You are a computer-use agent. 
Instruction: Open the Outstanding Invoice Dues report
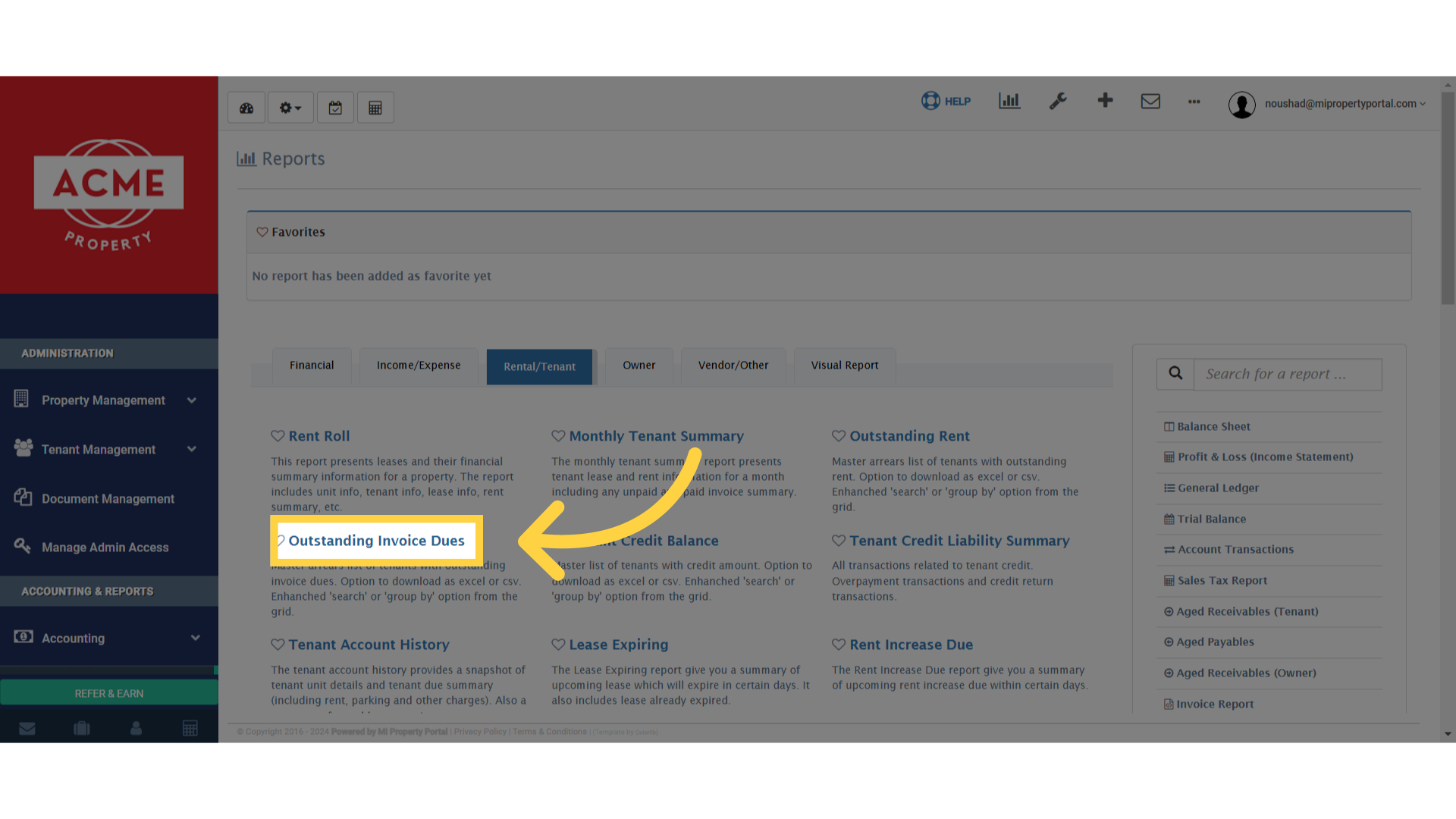coord(377,541)
